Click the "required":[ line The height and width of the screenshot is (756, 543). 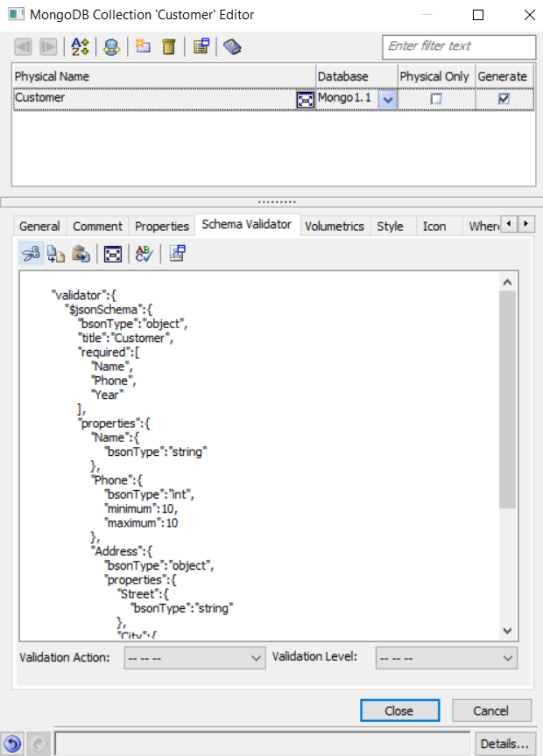(109, 352)
